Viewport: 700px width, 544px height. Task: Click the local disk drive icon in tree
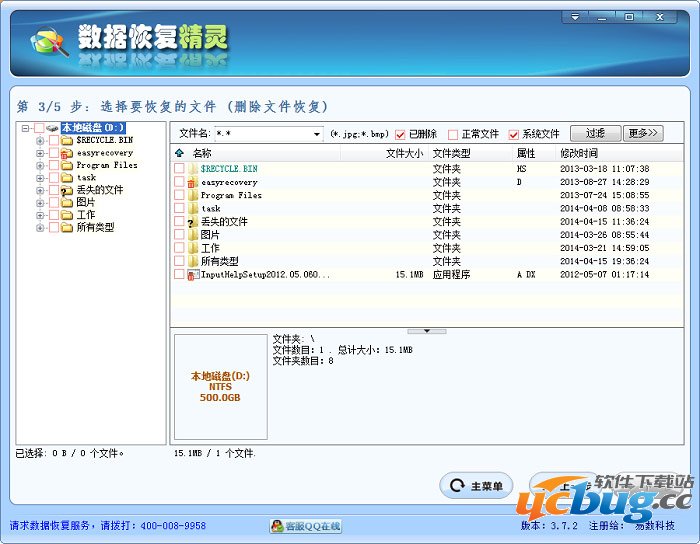point(53,128)
